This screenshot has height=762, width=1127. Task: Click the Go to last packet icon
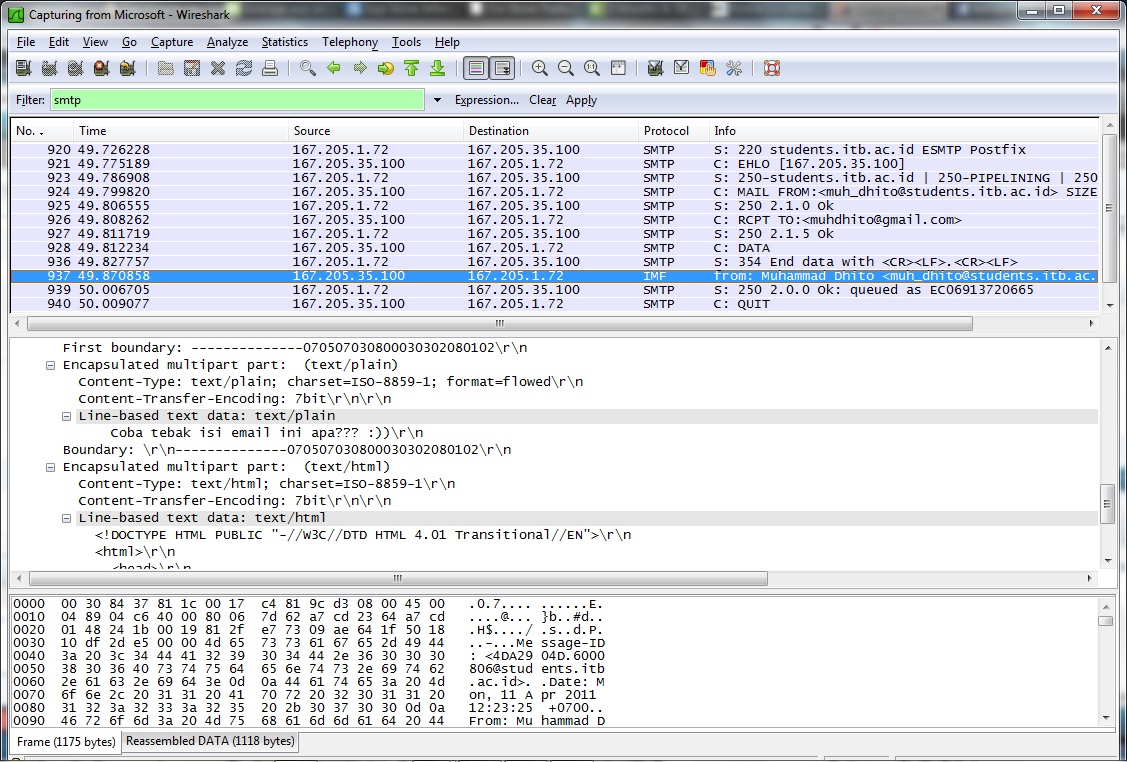[437, 69]
